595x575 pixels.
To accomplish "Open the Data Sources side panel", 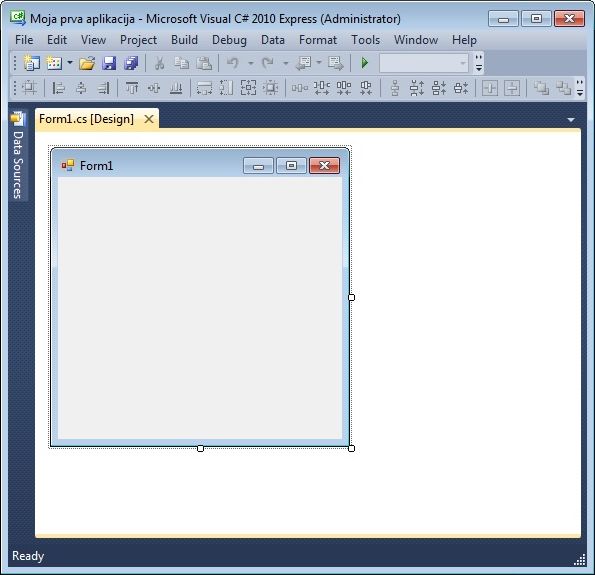I will [18, 156].
